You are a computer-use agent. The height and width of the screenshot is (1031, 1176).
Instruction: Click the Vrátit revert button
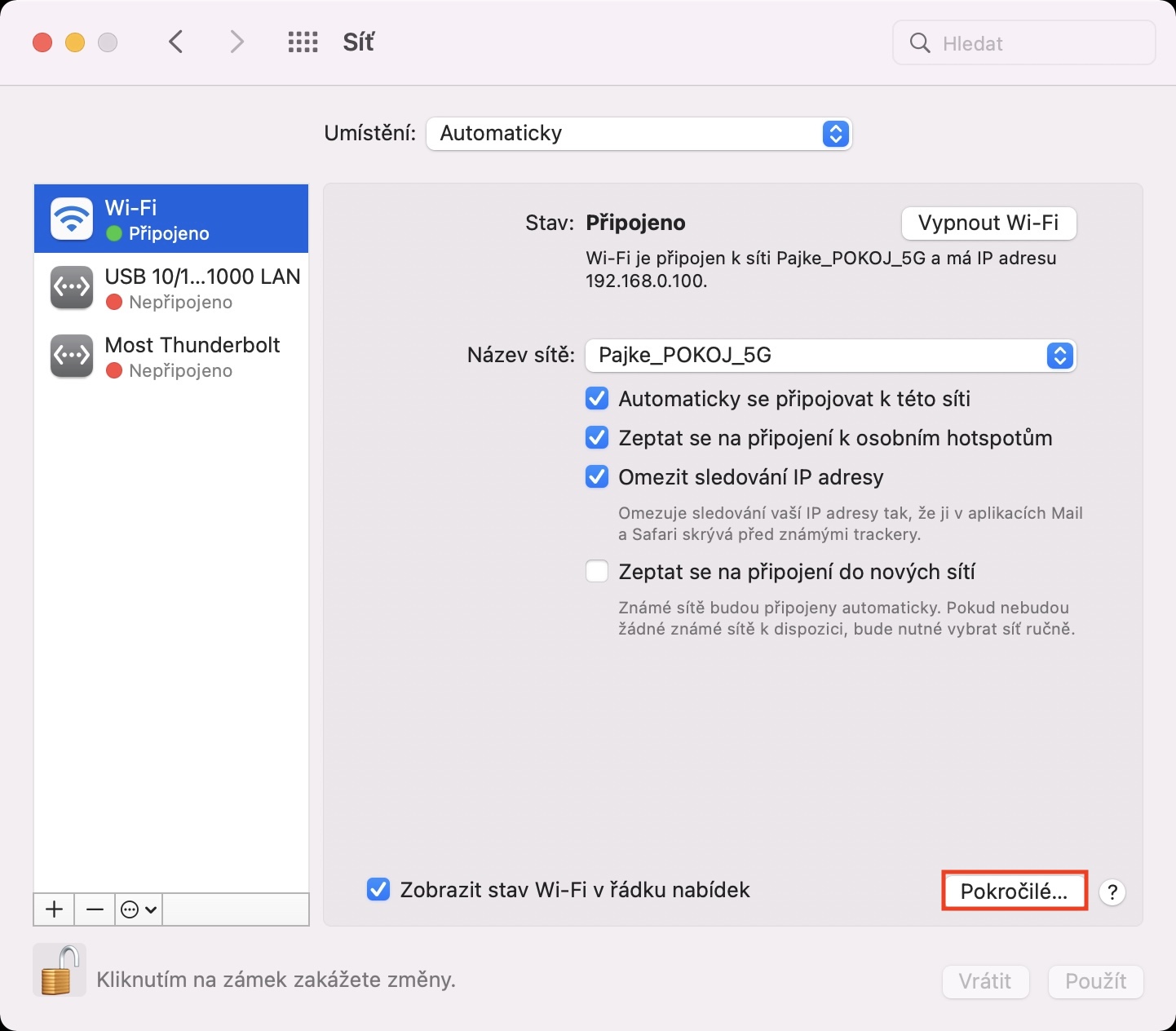pos(985,981)
